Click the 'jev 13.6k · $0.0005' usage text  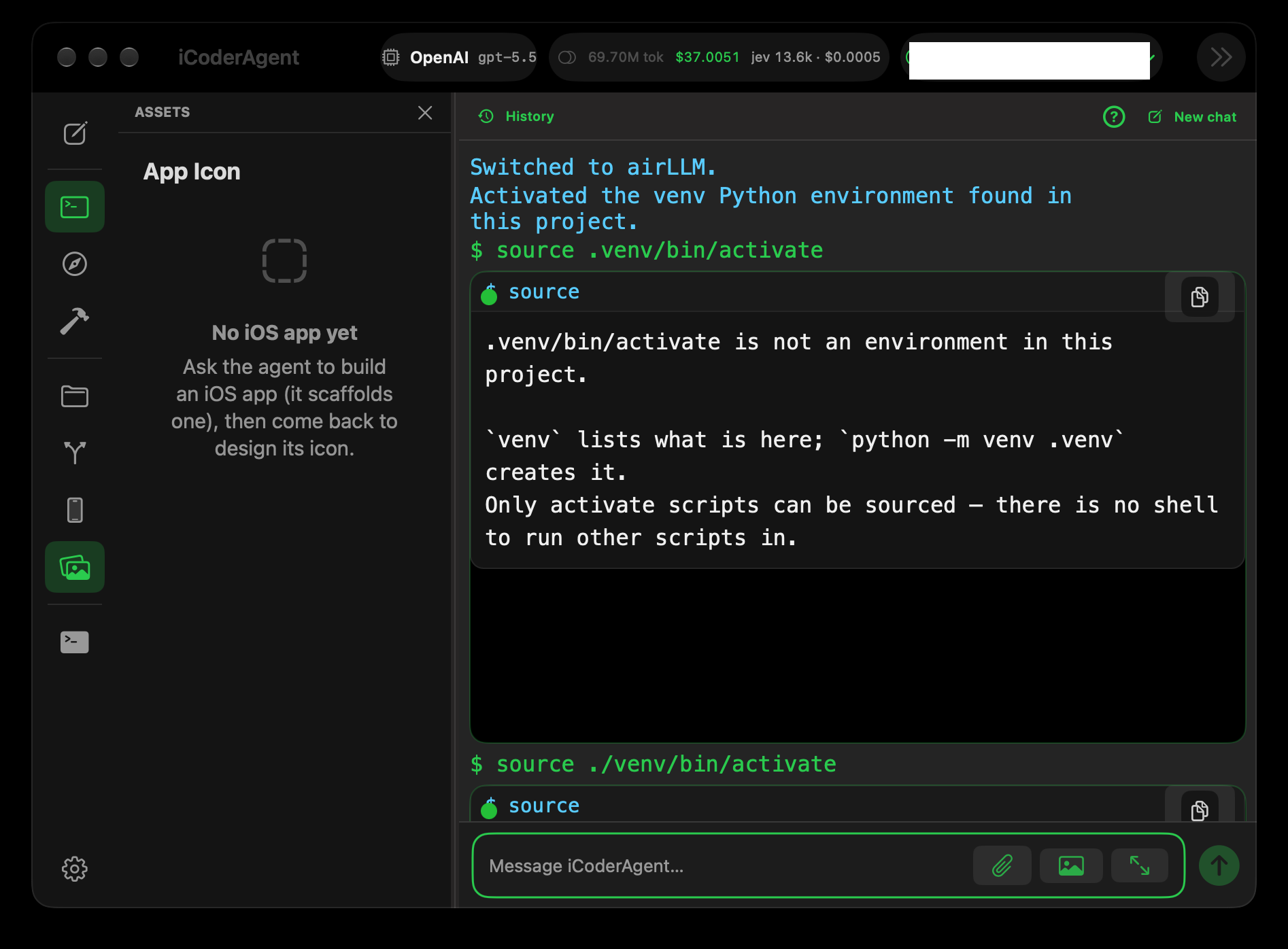coord(815,57)
